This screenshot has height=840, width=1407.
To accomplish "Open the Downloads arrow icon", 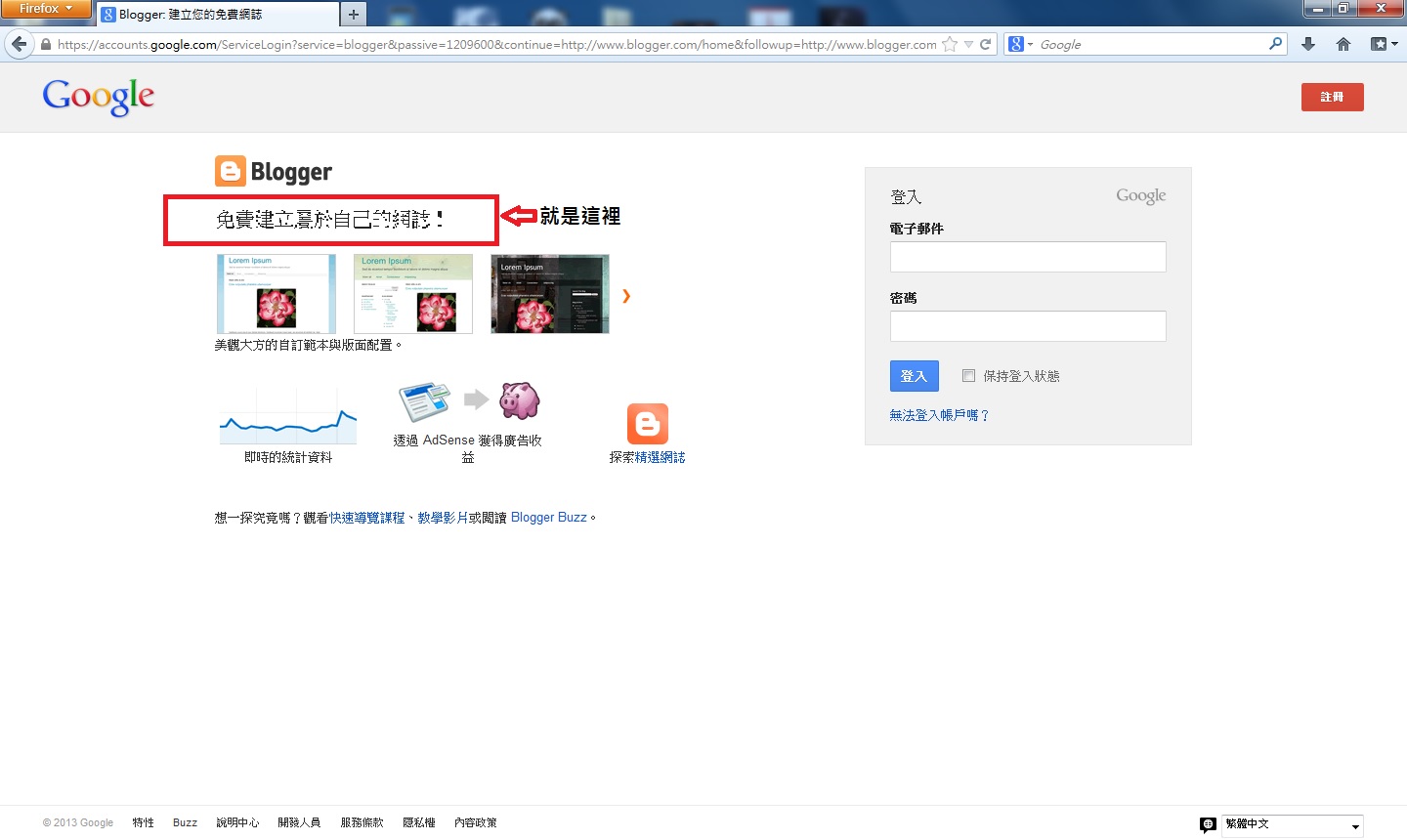I will [1308, 44].
